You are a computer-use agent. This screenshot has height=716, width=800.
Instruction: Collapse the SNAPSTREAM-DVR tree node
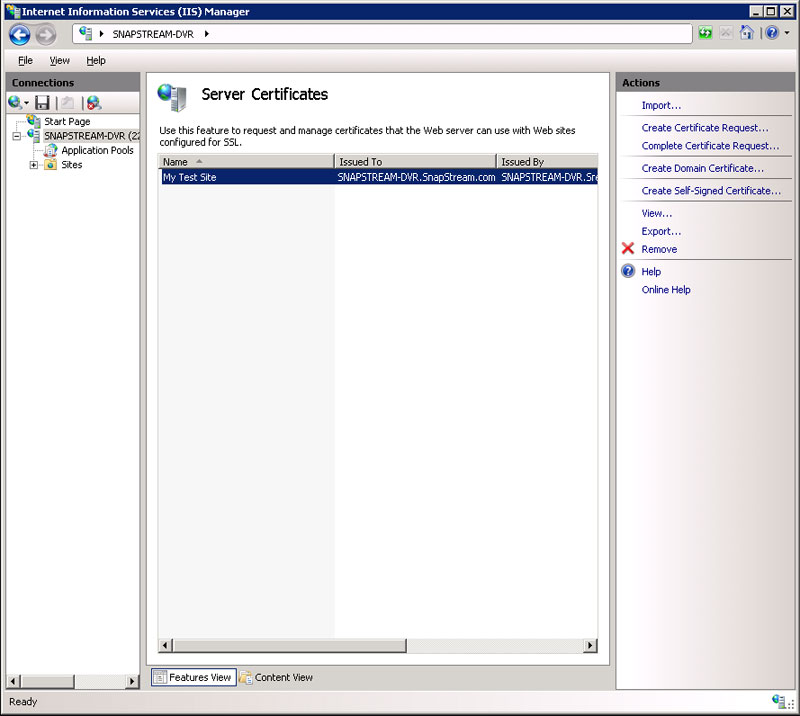click(16, 136)
